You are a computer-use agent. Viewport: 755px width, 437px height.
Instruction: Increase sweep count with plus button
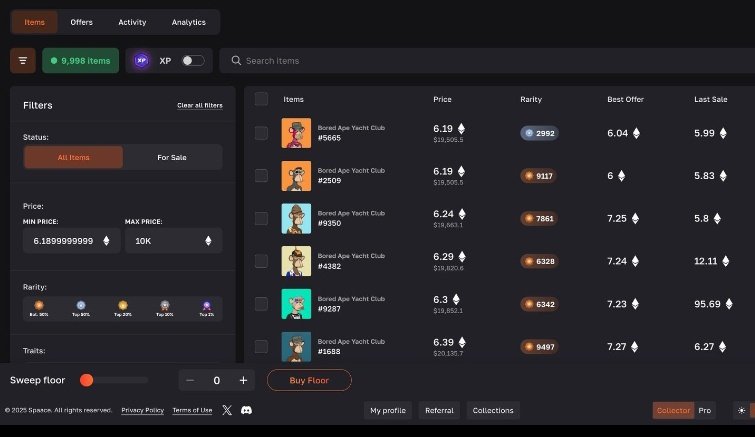click(x=244, y=380)
